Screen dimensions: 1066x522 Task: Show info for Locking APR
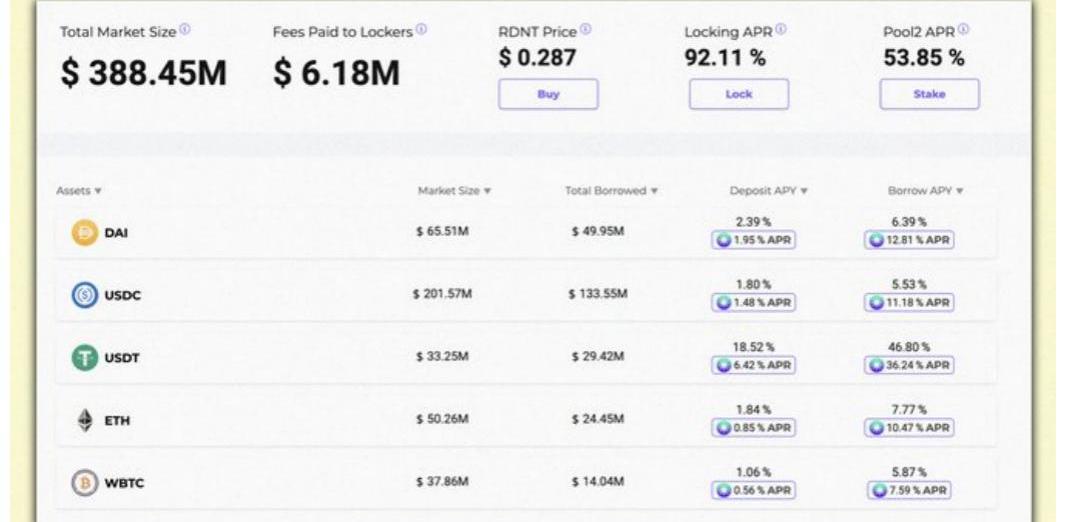click(x=780, y=31)
